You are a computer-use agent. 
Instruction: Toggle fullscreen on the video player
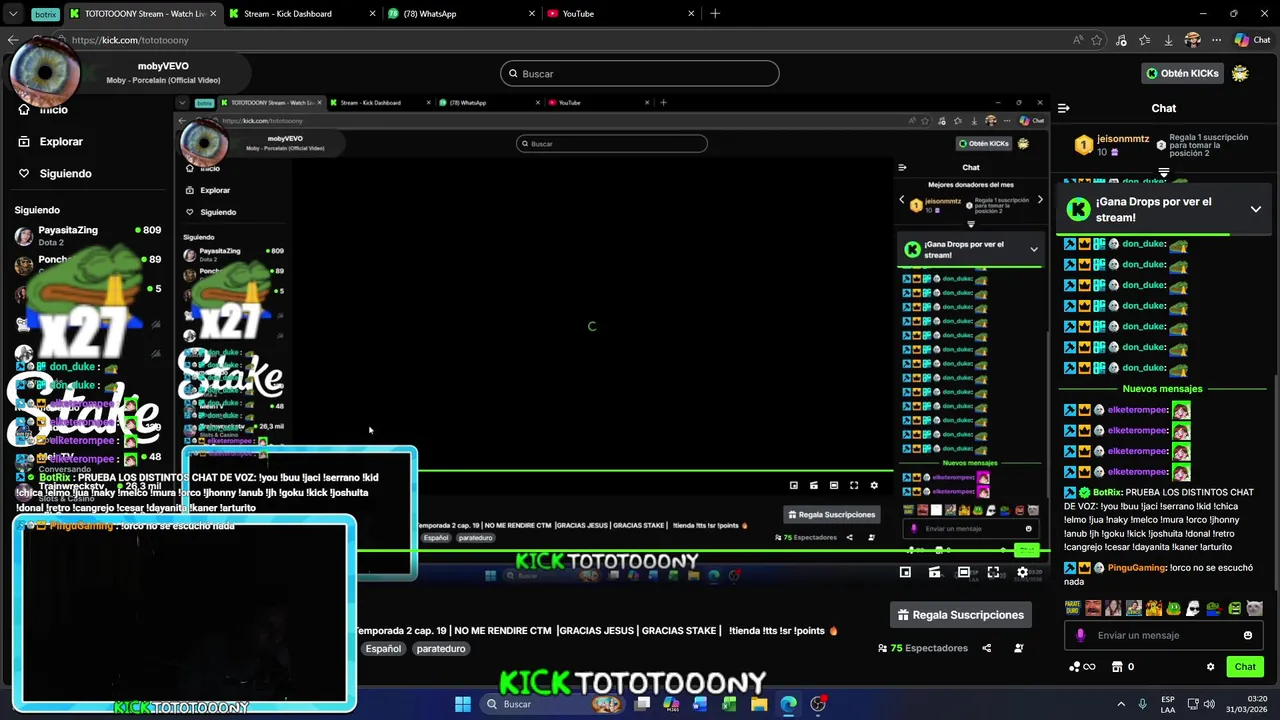click(x=993, y=572)
